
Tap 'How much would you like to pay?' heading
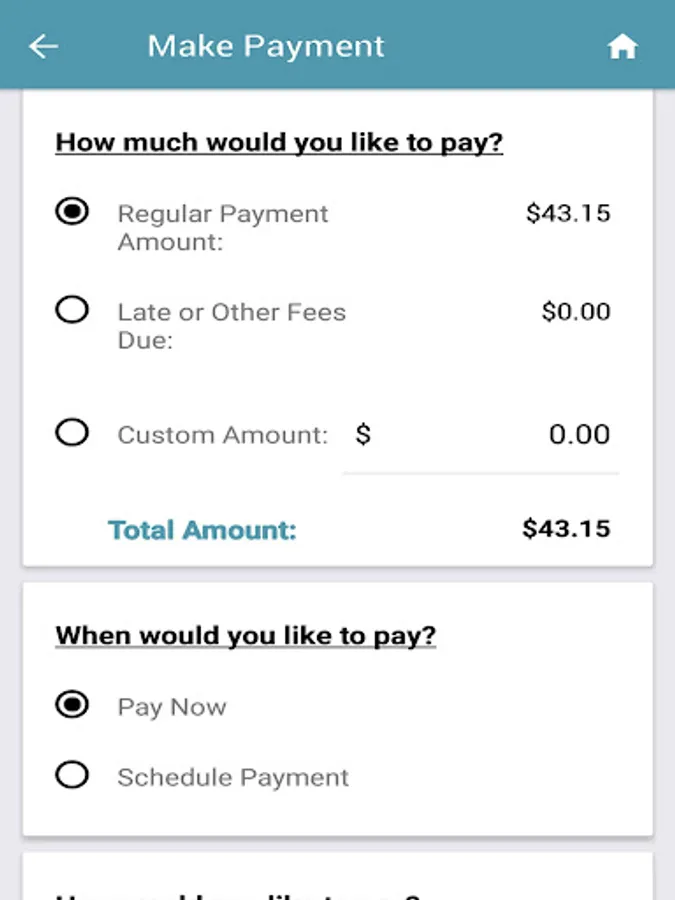coord(279,142)
